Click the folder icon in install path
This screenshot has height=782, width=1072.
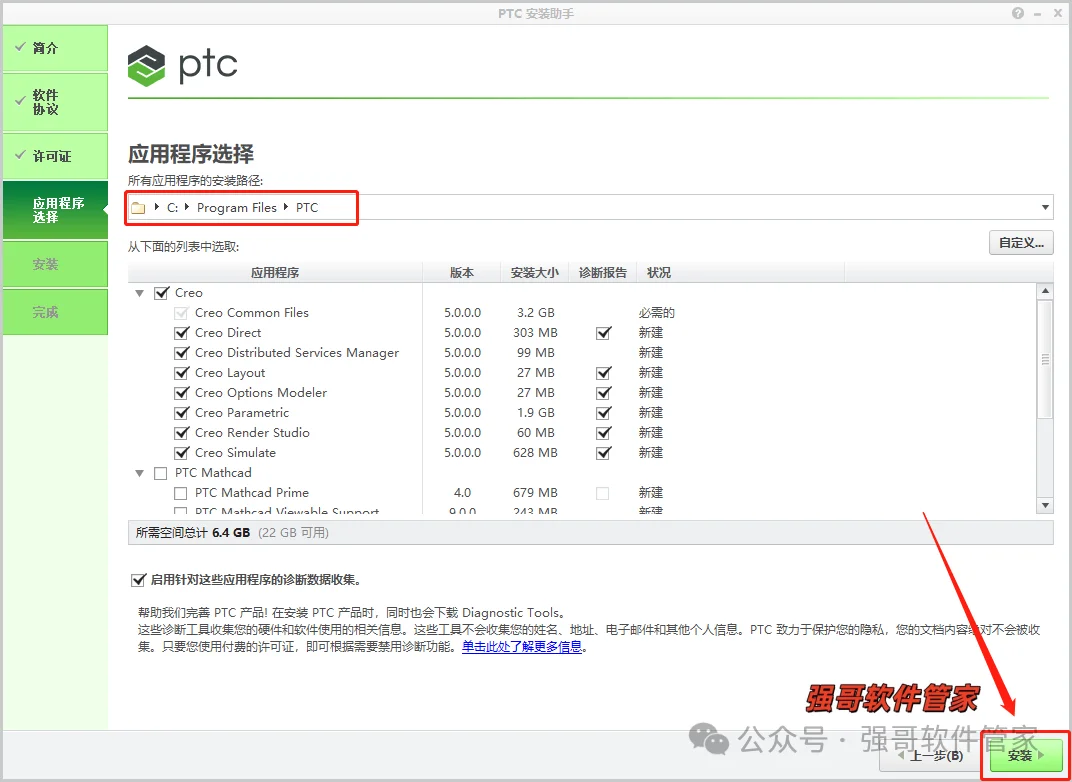[x=139, y=208]
